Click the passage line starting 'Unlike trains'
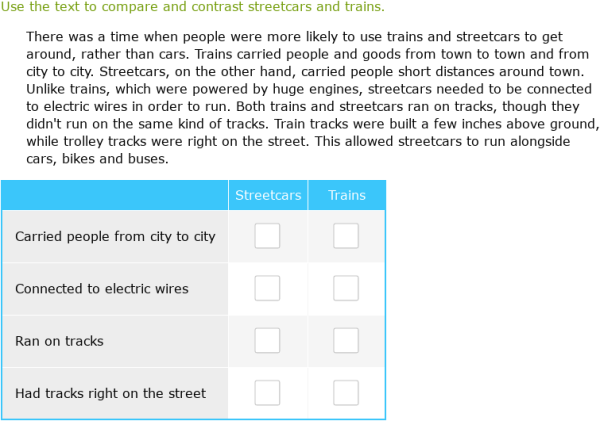The width and height of the screenshot is (600, 421). 309,89
